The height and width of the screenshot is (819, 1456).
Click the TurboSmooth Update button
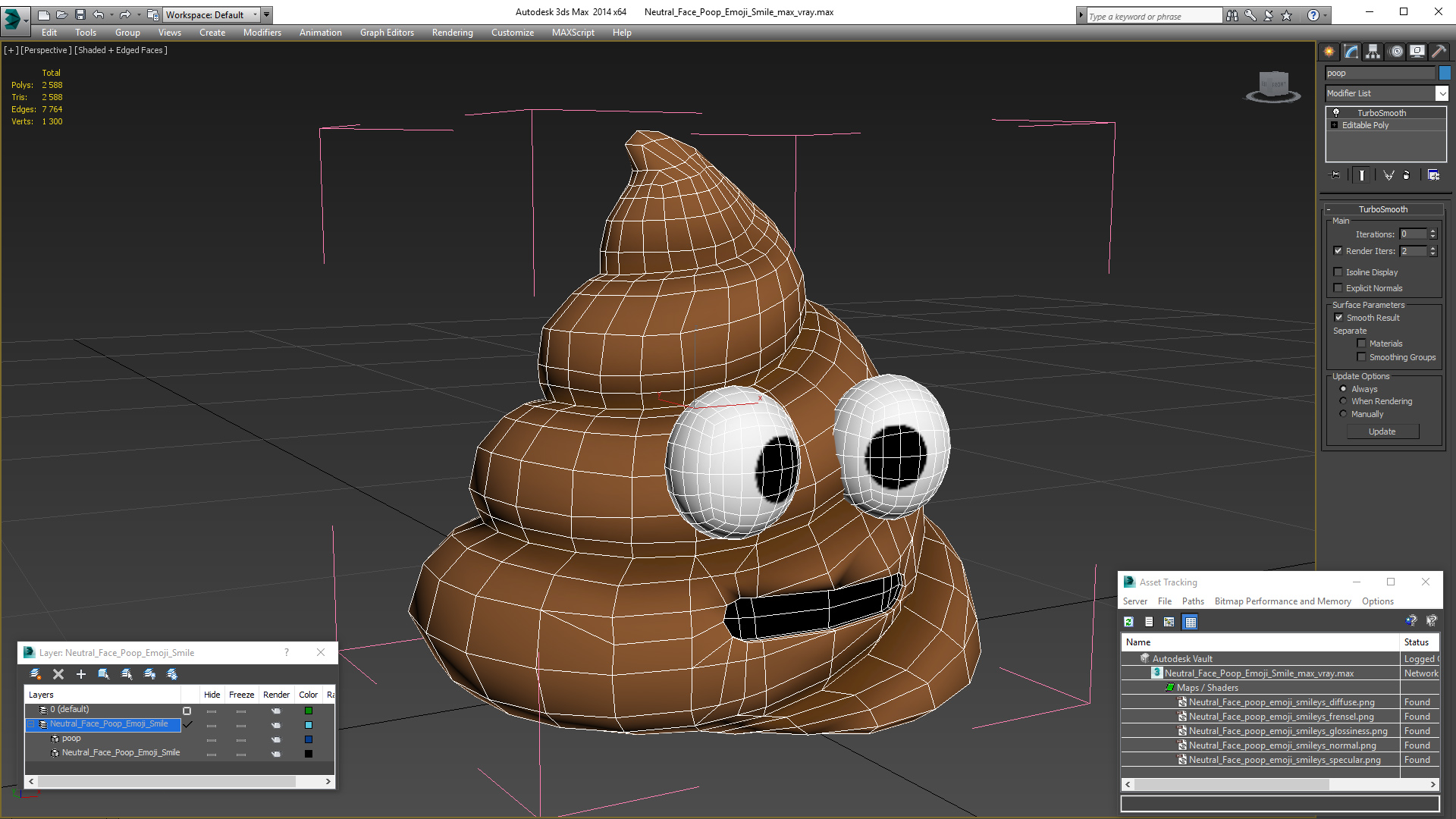pos(1382,431)
